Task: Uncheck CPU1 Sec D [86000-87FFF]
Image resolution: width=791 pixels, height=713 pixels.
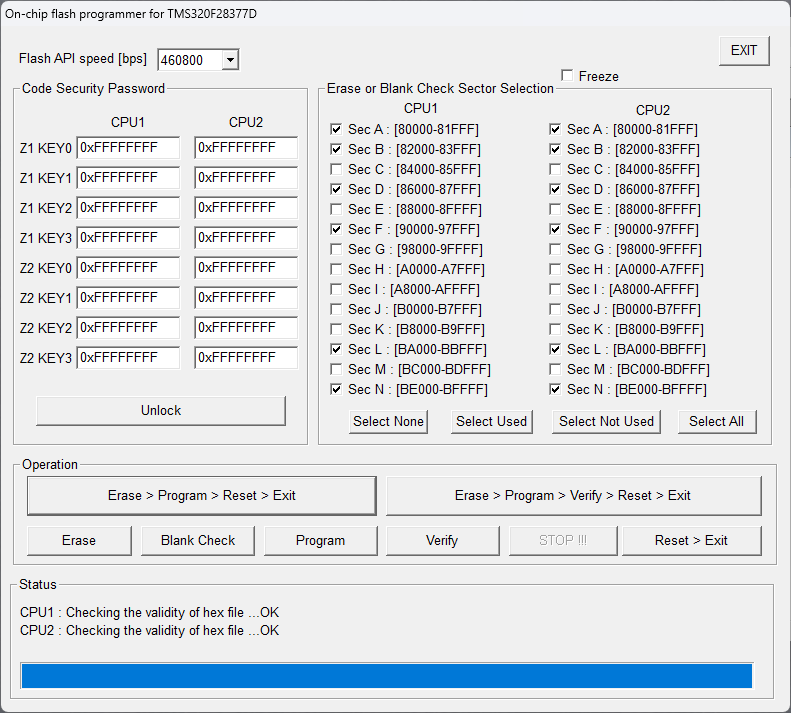Action: (x=336, y=189)
